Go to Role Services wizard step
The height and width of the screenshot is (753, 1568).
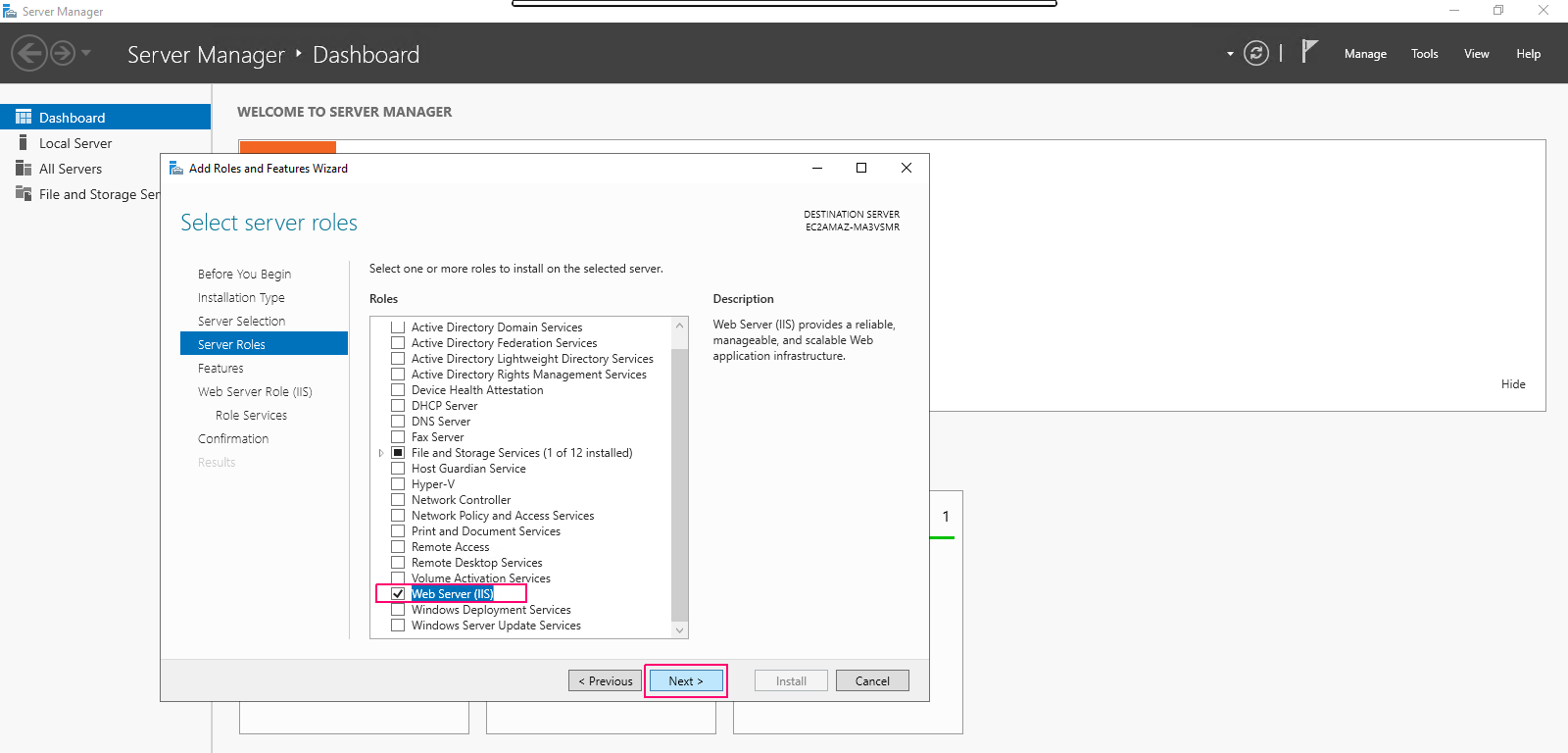251,415
